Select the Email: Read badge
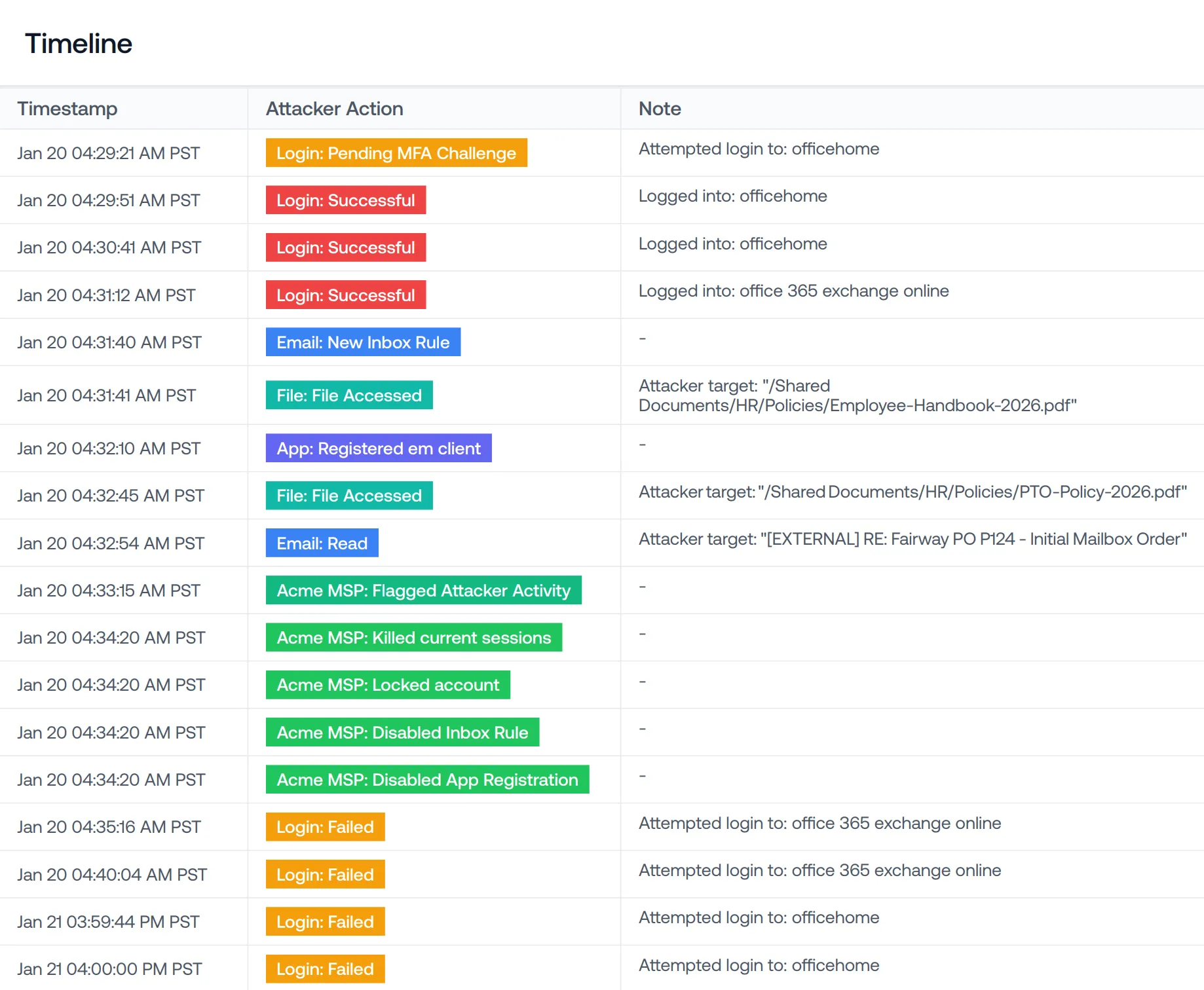The height and width of the screenshot is (990, 1204). tap(322, 543)
